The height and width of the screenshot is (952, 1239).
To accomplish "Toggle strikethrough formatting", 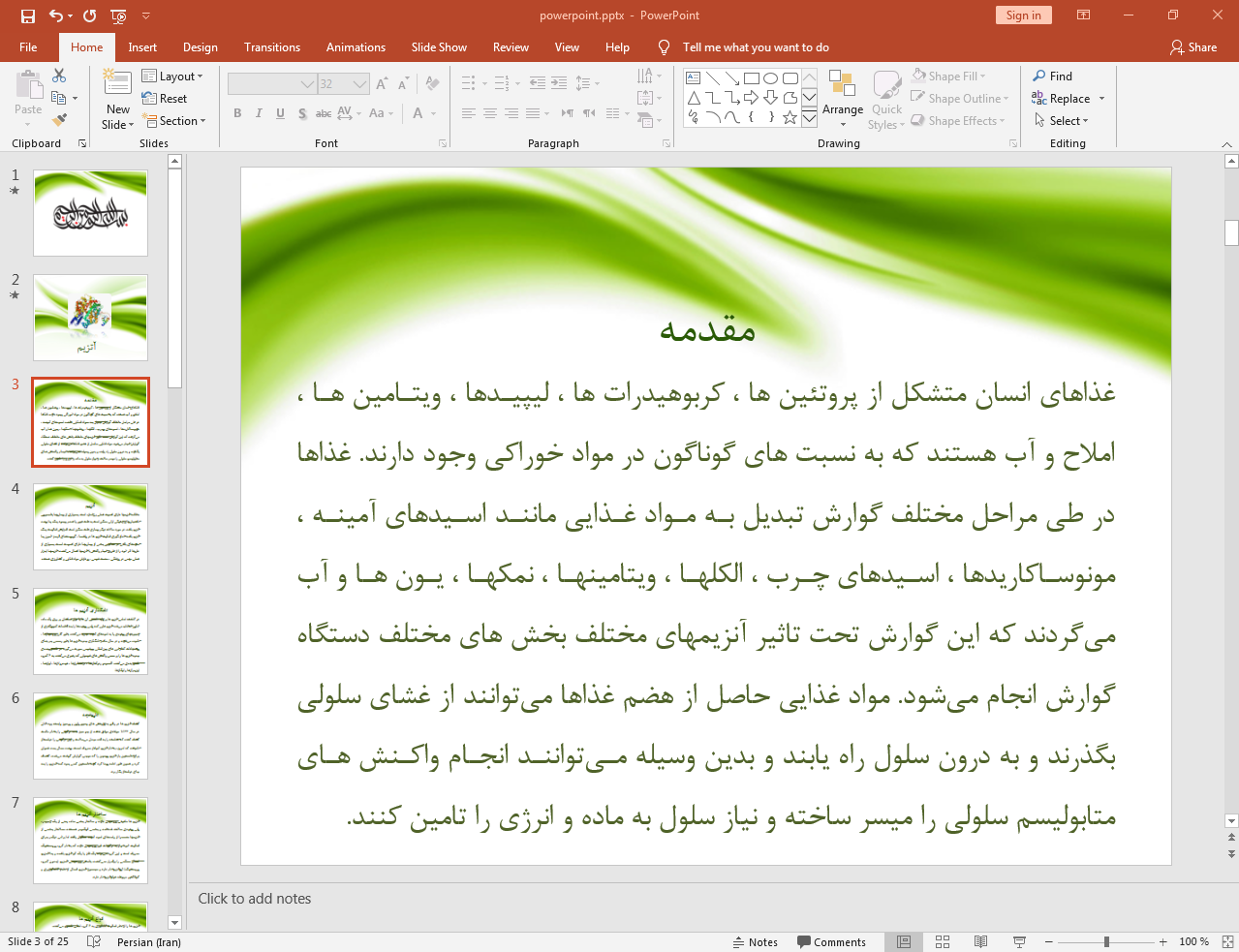I will click(324, 113).
